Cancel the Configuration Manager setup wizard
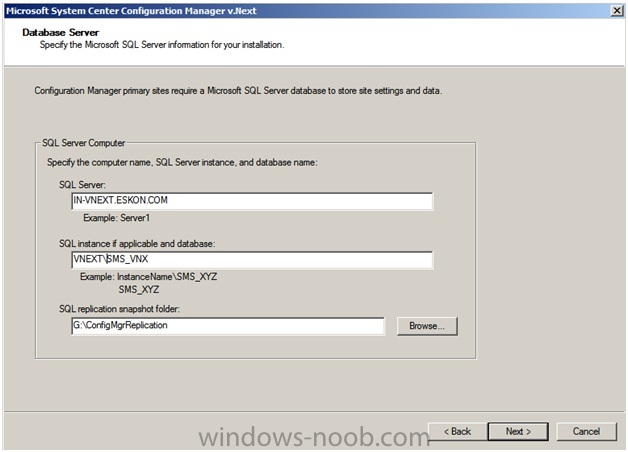Image resolution: width=628 pixels, height=452 pixels. [x=586, y=432]
